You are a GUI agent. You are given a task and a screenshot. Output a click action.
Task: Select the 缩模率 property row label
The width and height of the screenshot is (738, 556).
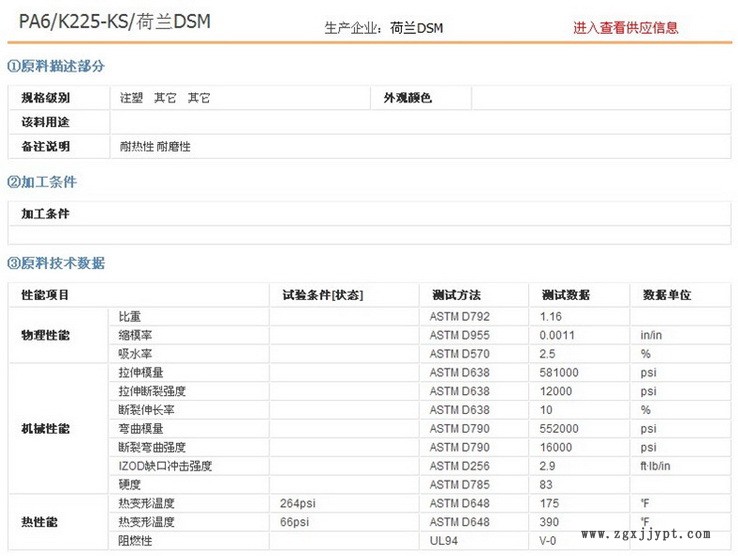(135, 335)
